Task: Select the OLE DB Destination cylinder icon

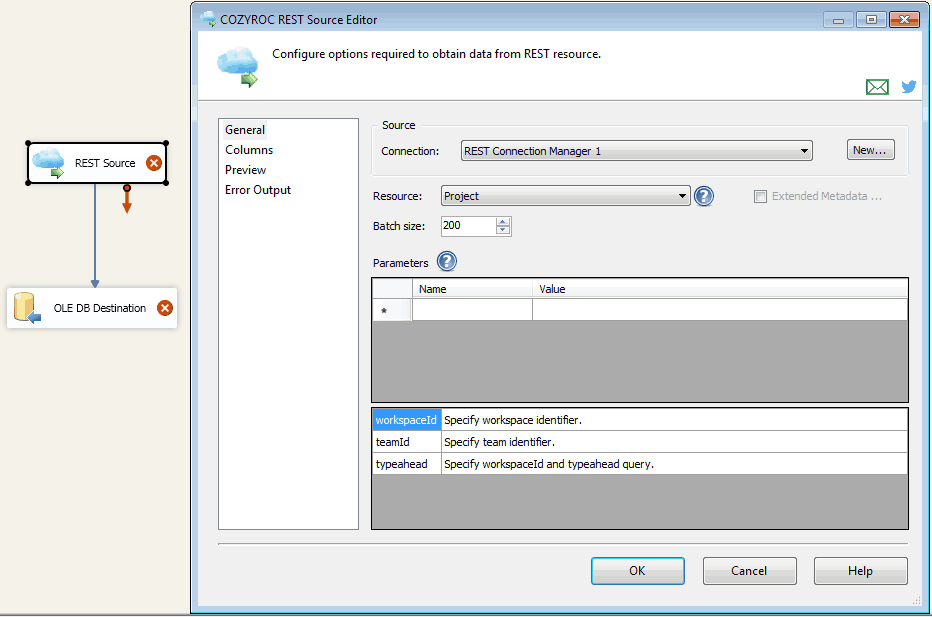Action: coord(27,307)
